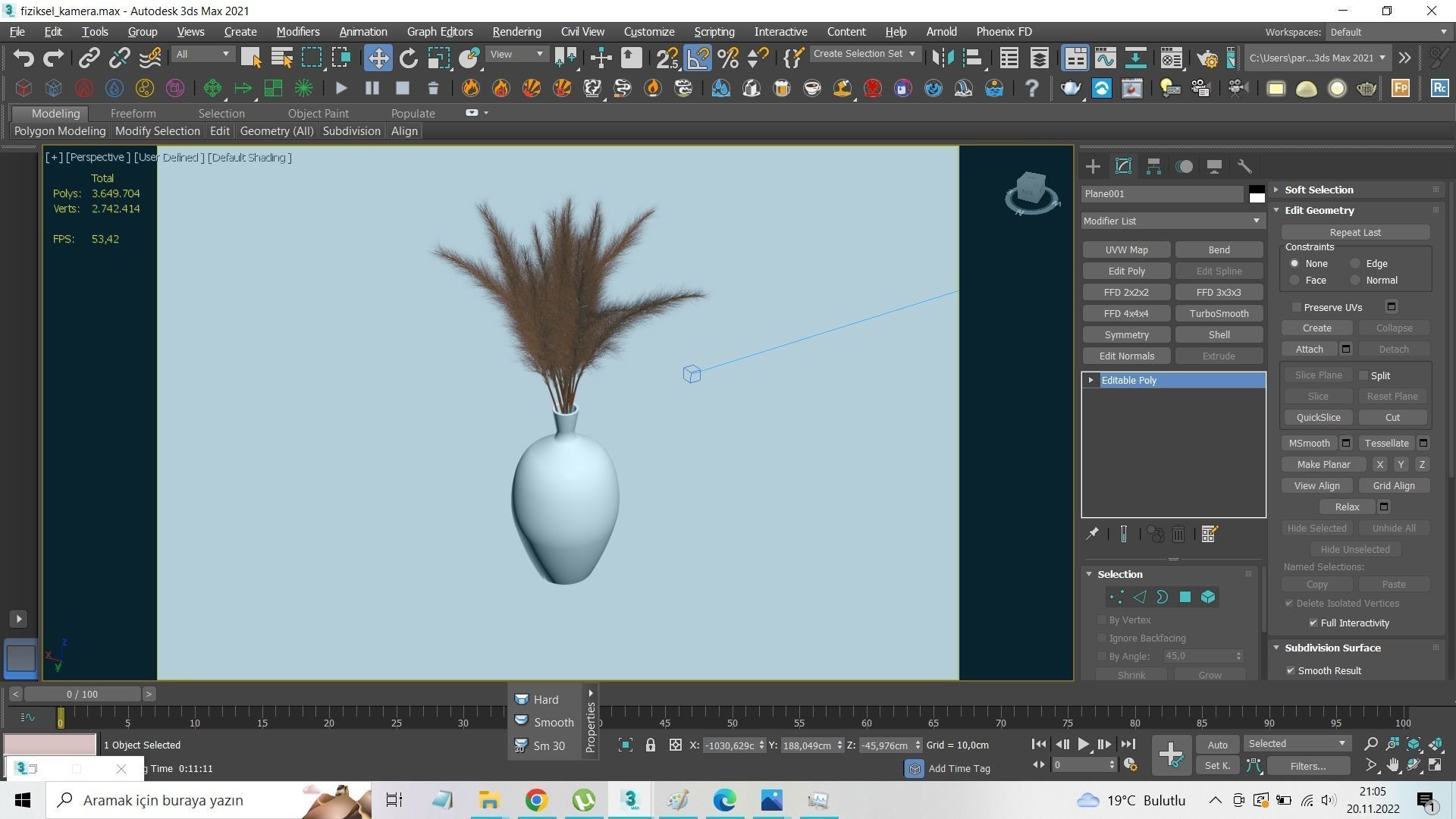Click the UVW Map modifier button
This screenshot has width=1456, height=819.
pos(1126,250)
